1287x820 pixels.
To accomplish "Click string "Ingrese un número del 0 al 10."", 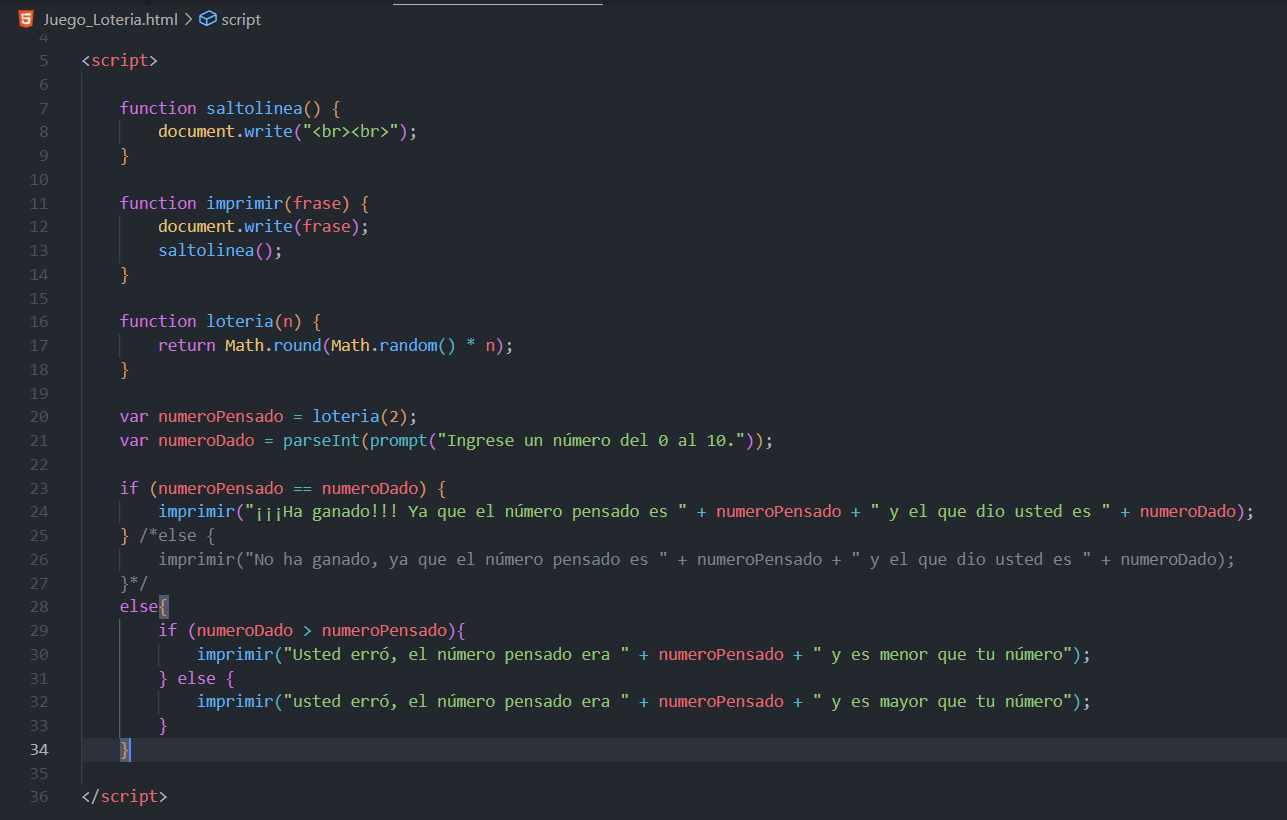I will click(x=591, y=440).
